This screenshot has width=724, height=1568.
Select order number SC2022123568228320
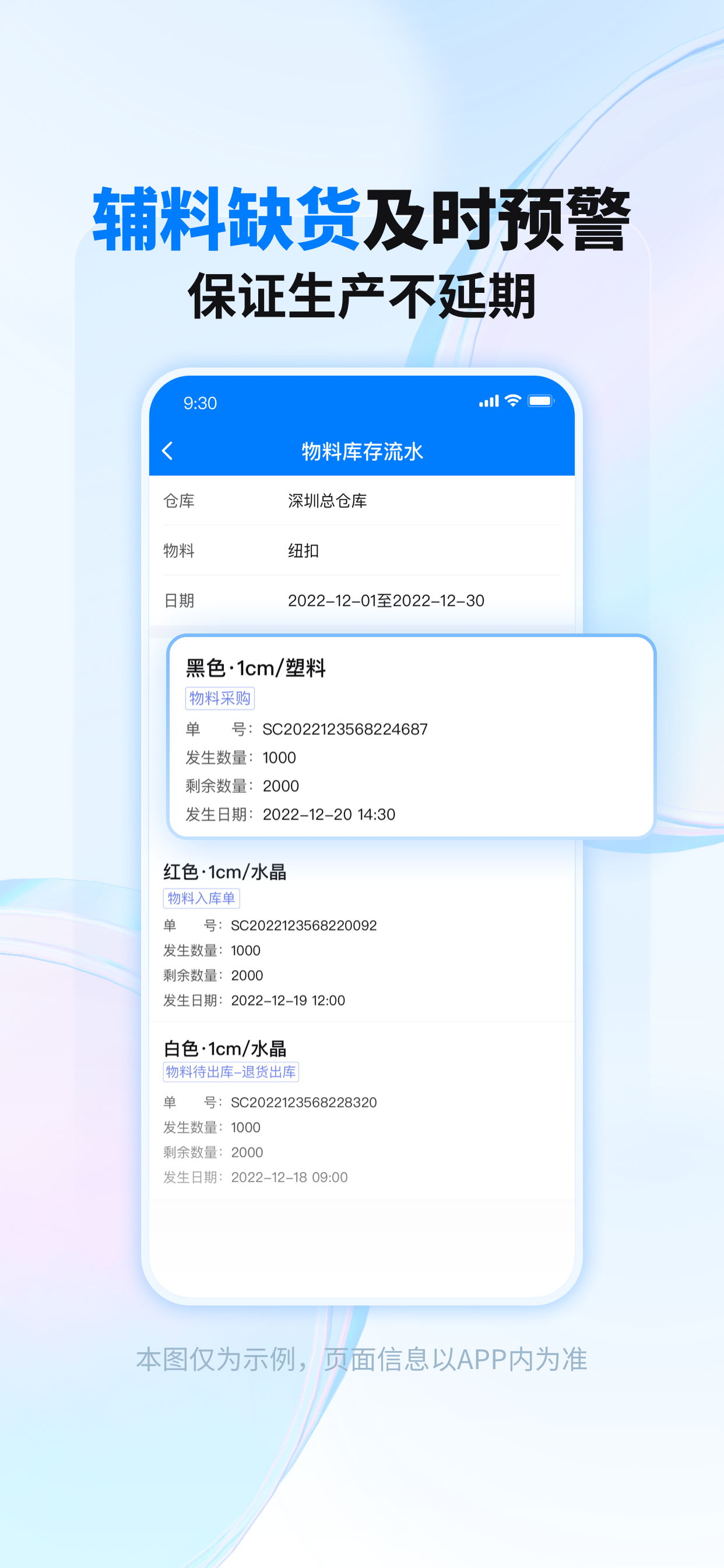304,1102
